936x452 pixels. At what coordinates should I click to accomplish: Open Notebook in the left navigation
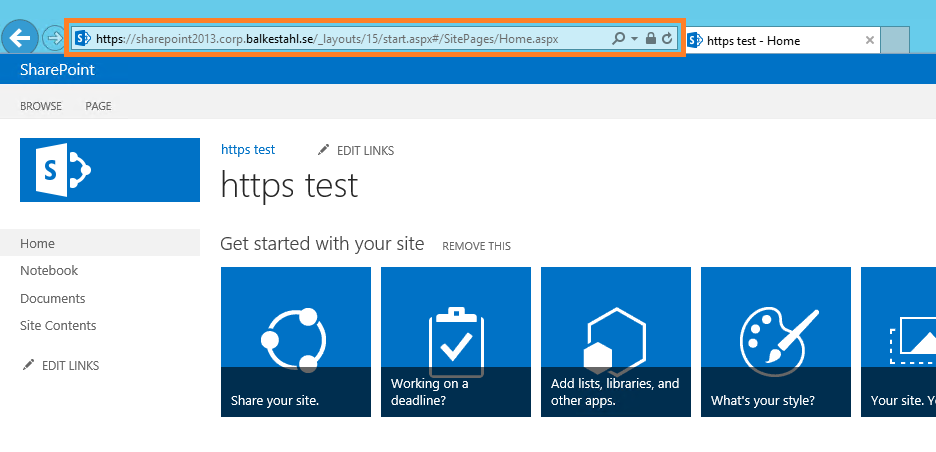coord(49,271)
